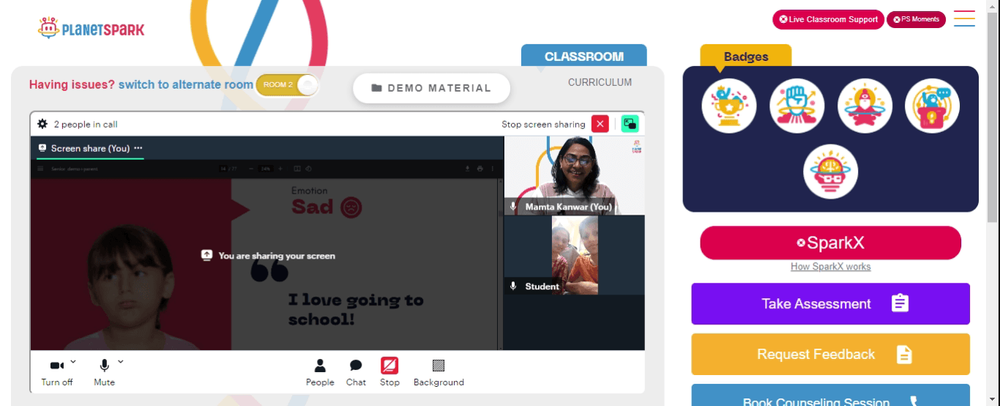The width and height of the screenshot is (1000, 406).
Task: Open the DEMO MATERIAL folder button
Action: pyautogui.click(x=432, y=88)
